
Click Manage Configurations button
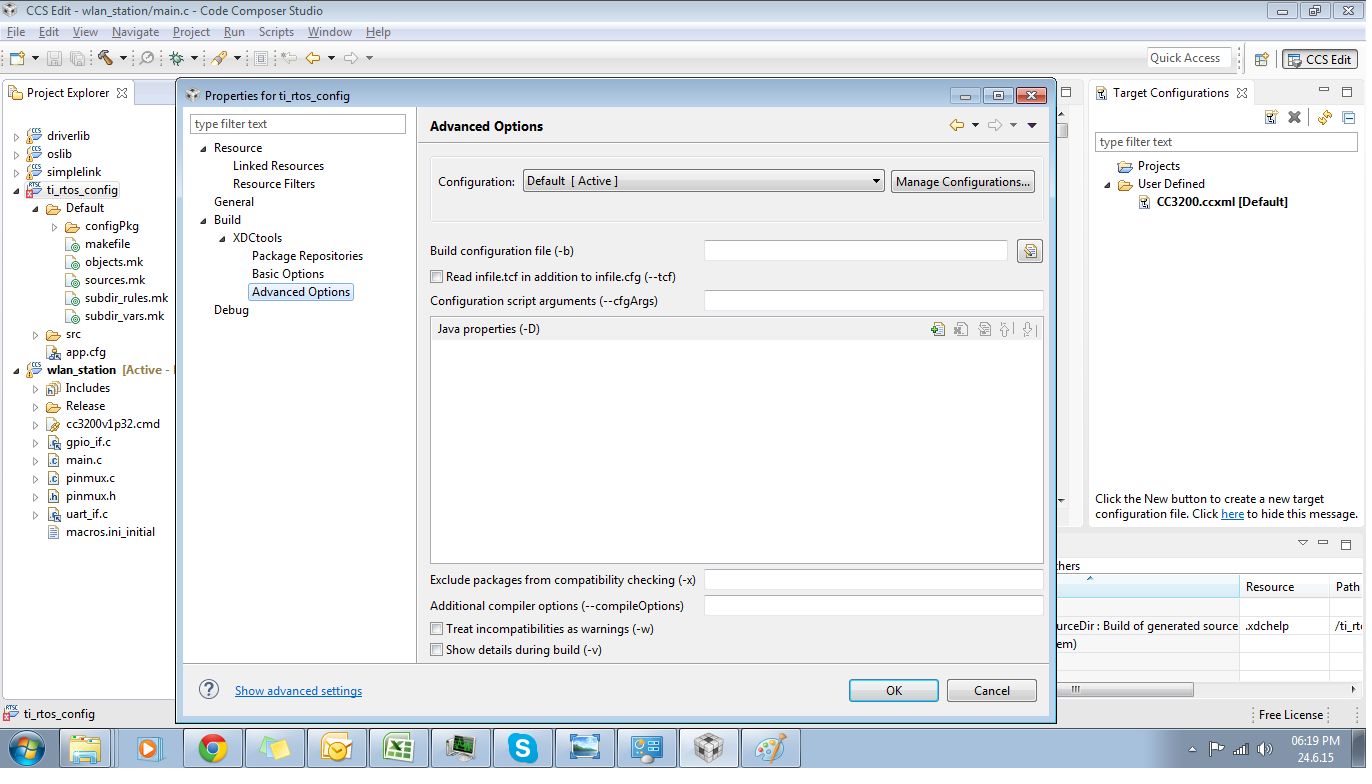click(x=963, y=182)
